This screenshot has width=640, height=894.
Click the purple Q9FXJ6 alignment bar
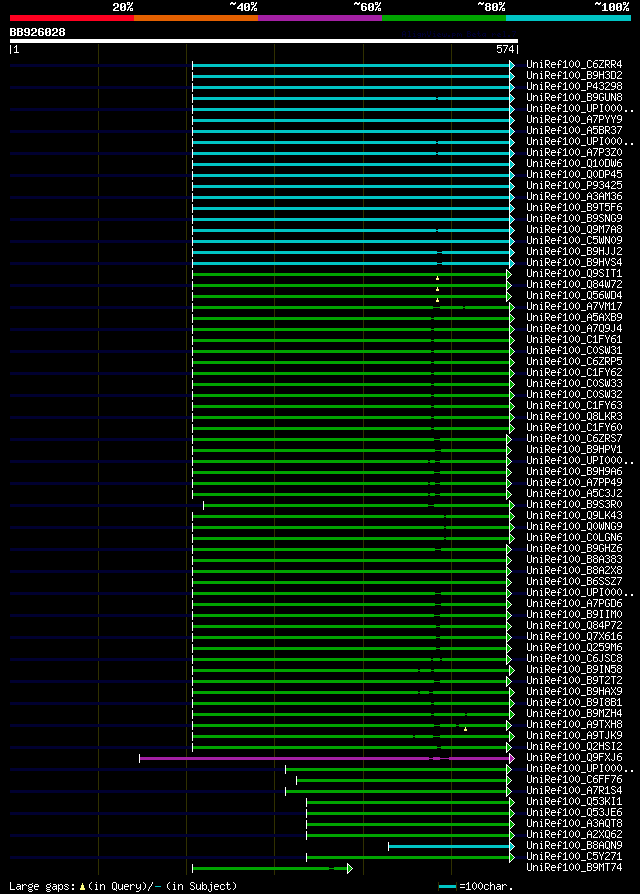[327, 758]
